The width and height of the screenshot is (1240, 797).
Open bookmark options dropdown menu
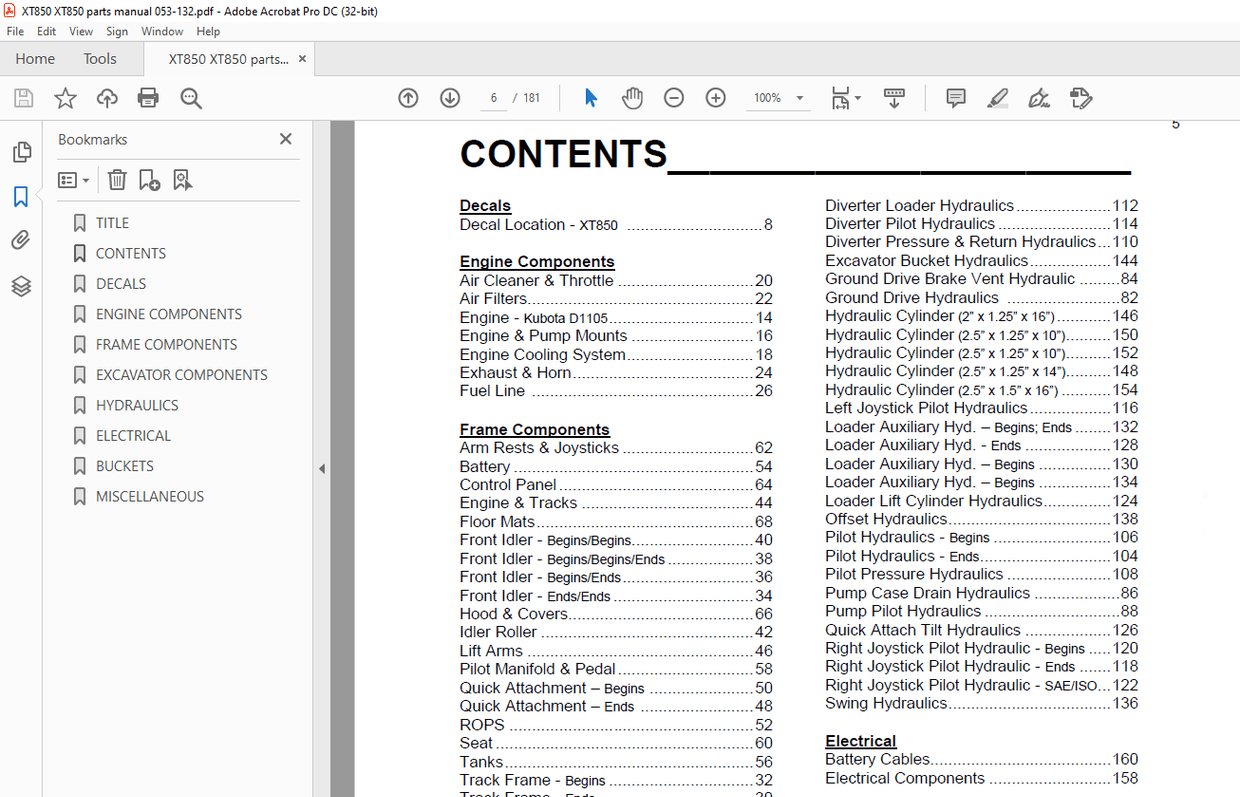(x=73, y=180)
